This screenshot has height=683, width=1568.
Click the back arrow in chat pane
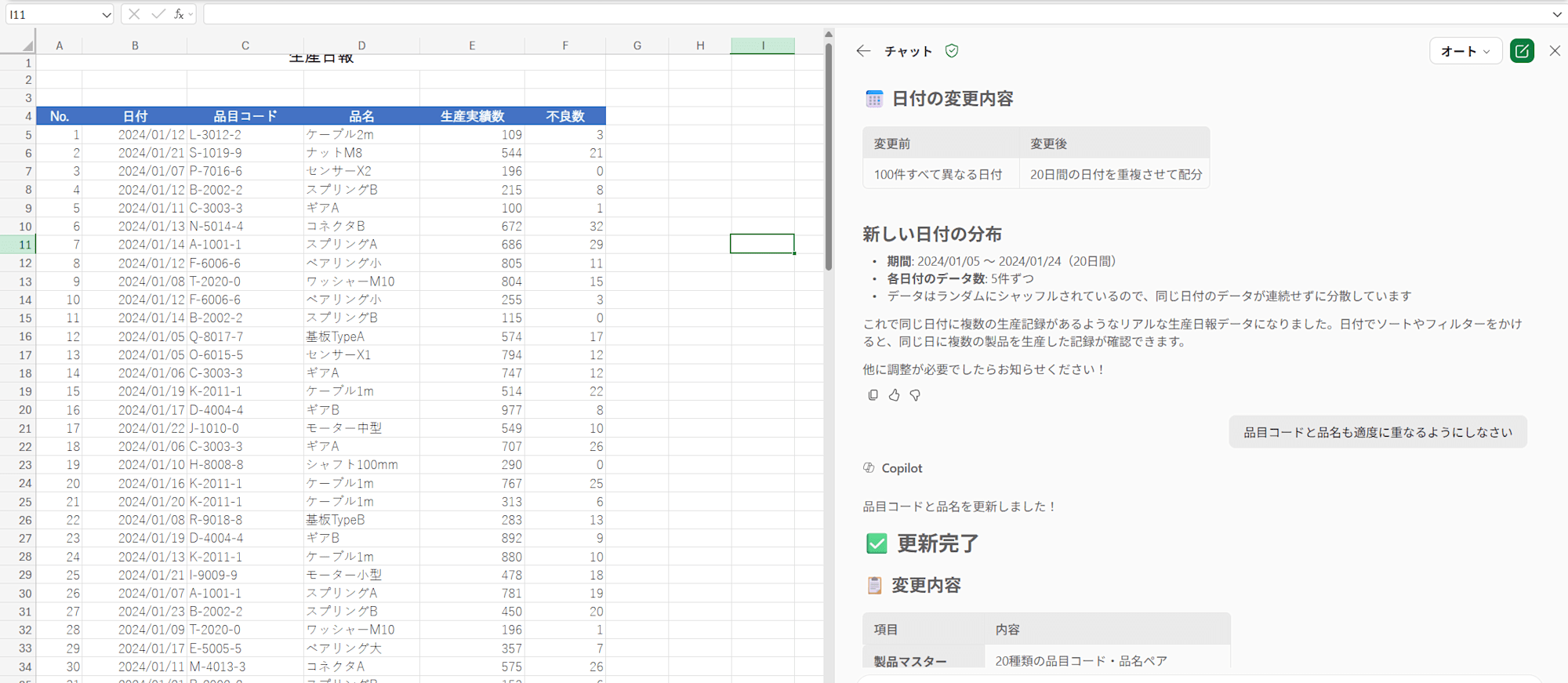click(x=863, y=51)
